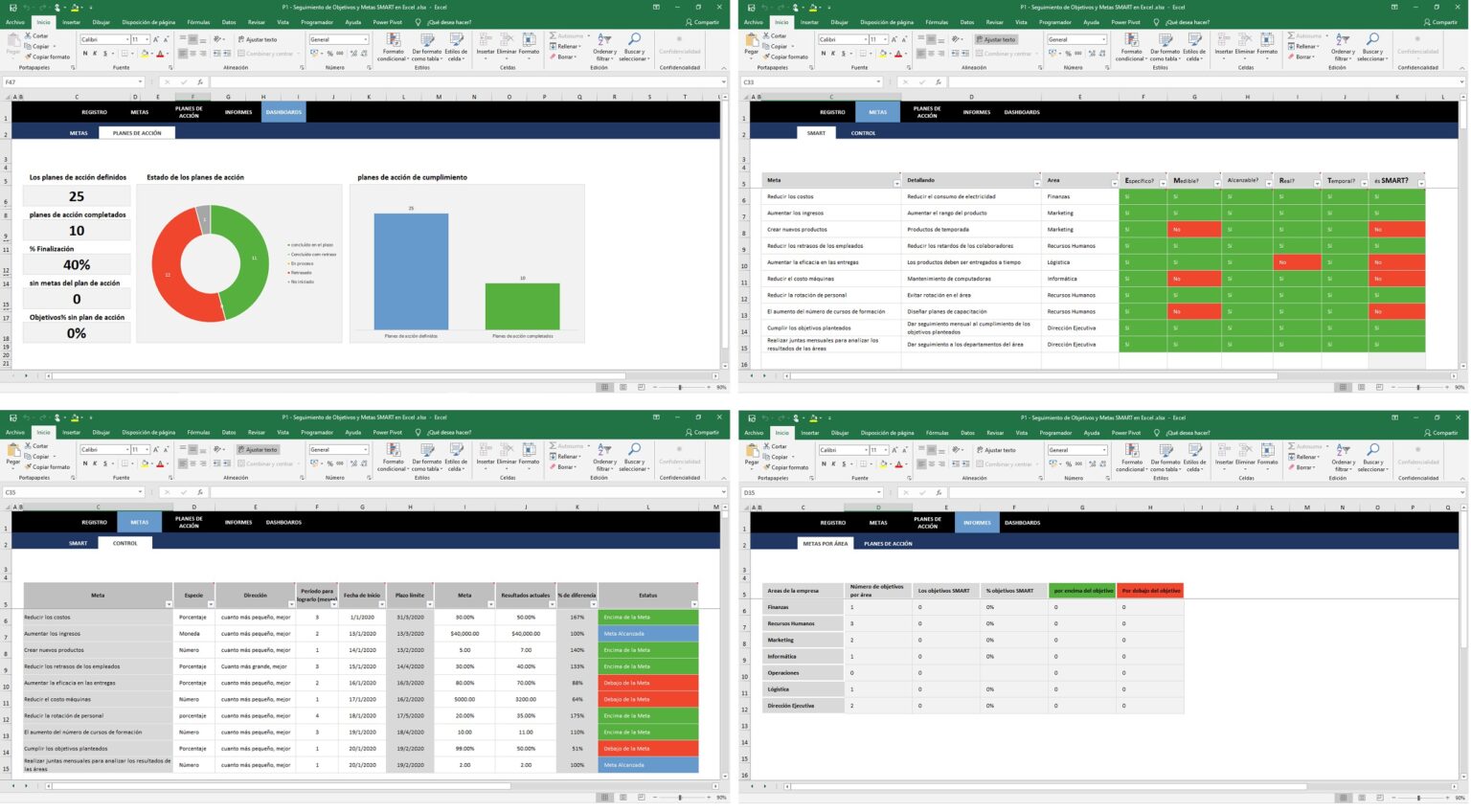Click the 'Reducir los costos' cell in the SMART table
1471x812 pixels.
[x=830, y=196]
